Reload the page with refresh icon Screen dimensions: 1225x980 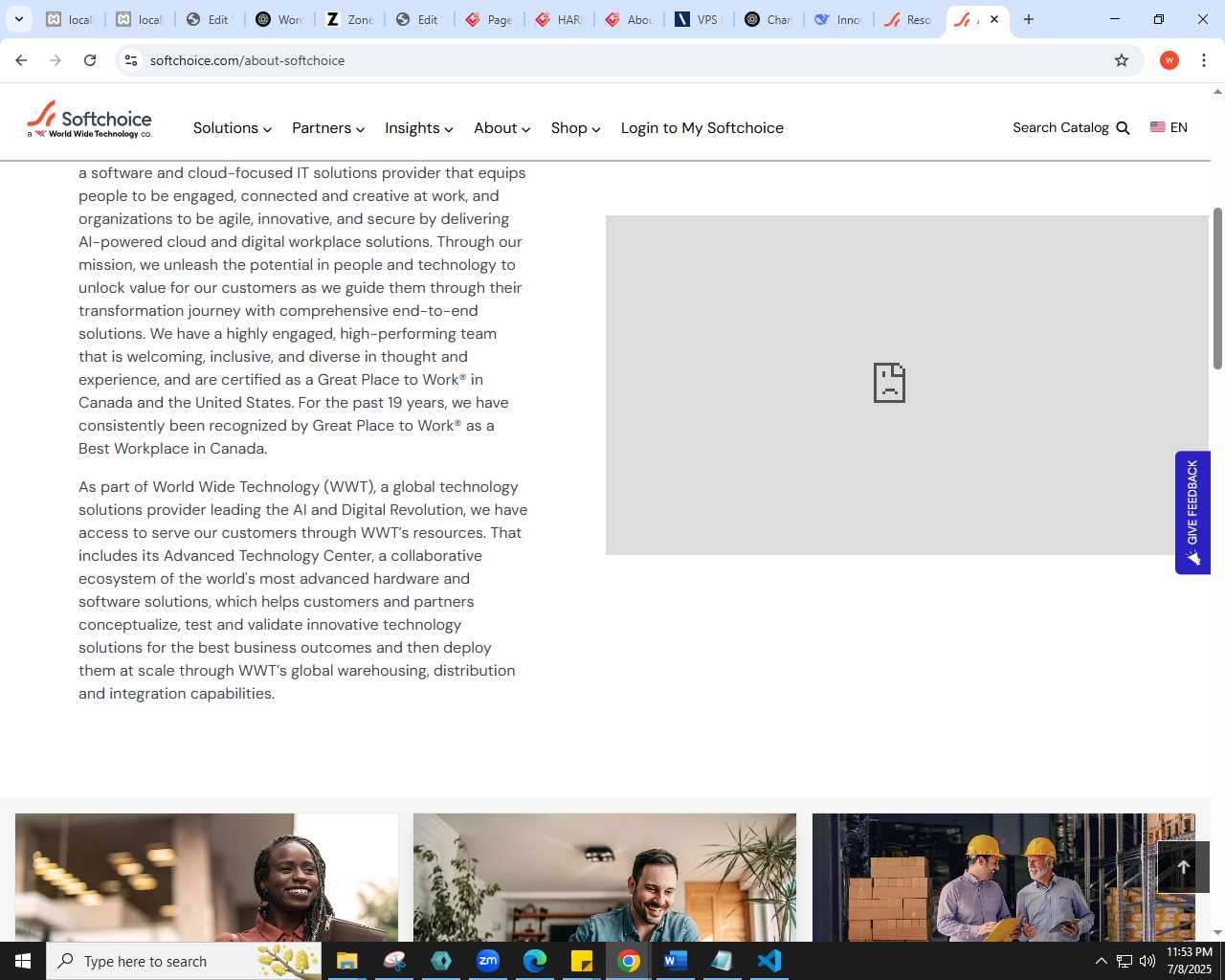(x=90, y=60)
